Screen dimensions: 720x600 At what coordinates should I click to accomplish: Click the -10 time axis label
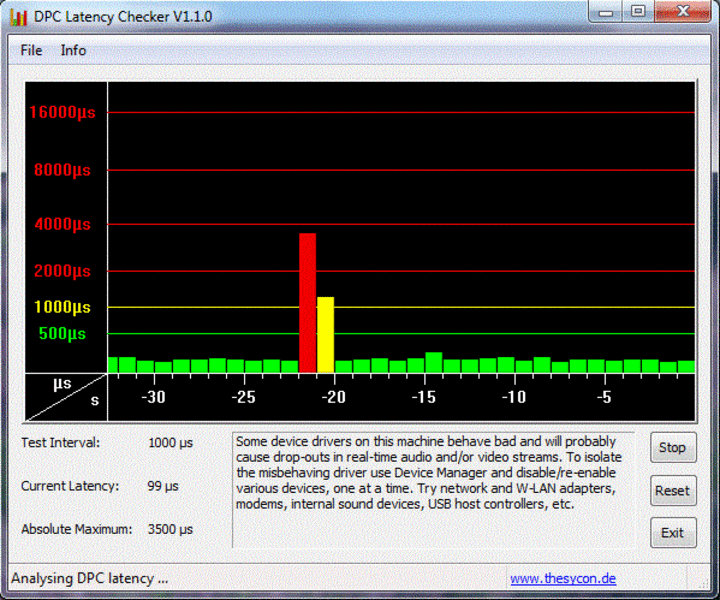[x=513, y=397]
